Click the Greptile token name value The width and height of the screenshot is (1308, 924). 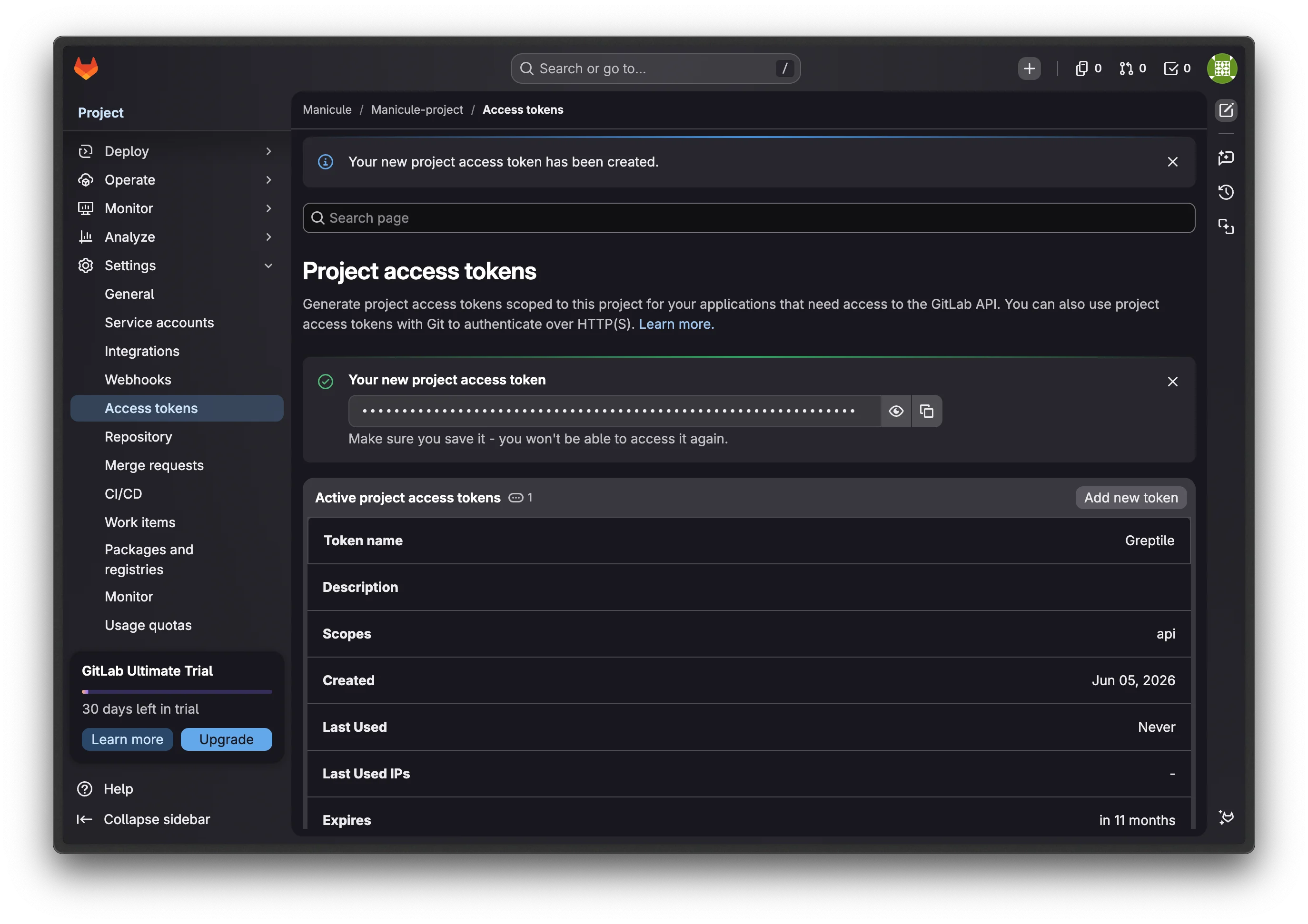tap(1149, 541)
